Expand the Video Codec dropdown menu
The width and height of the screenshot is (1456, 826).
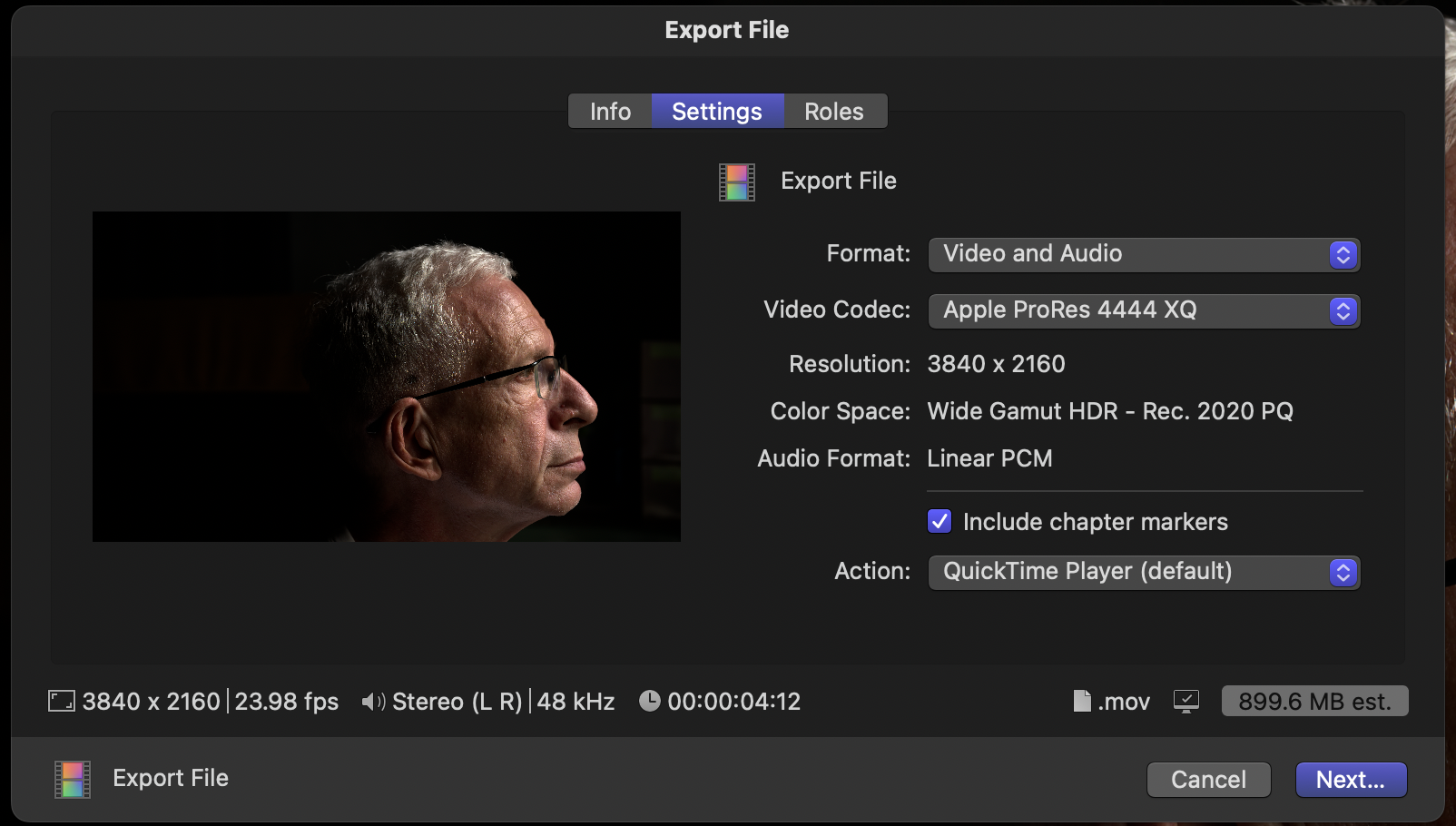(1143, 310)
